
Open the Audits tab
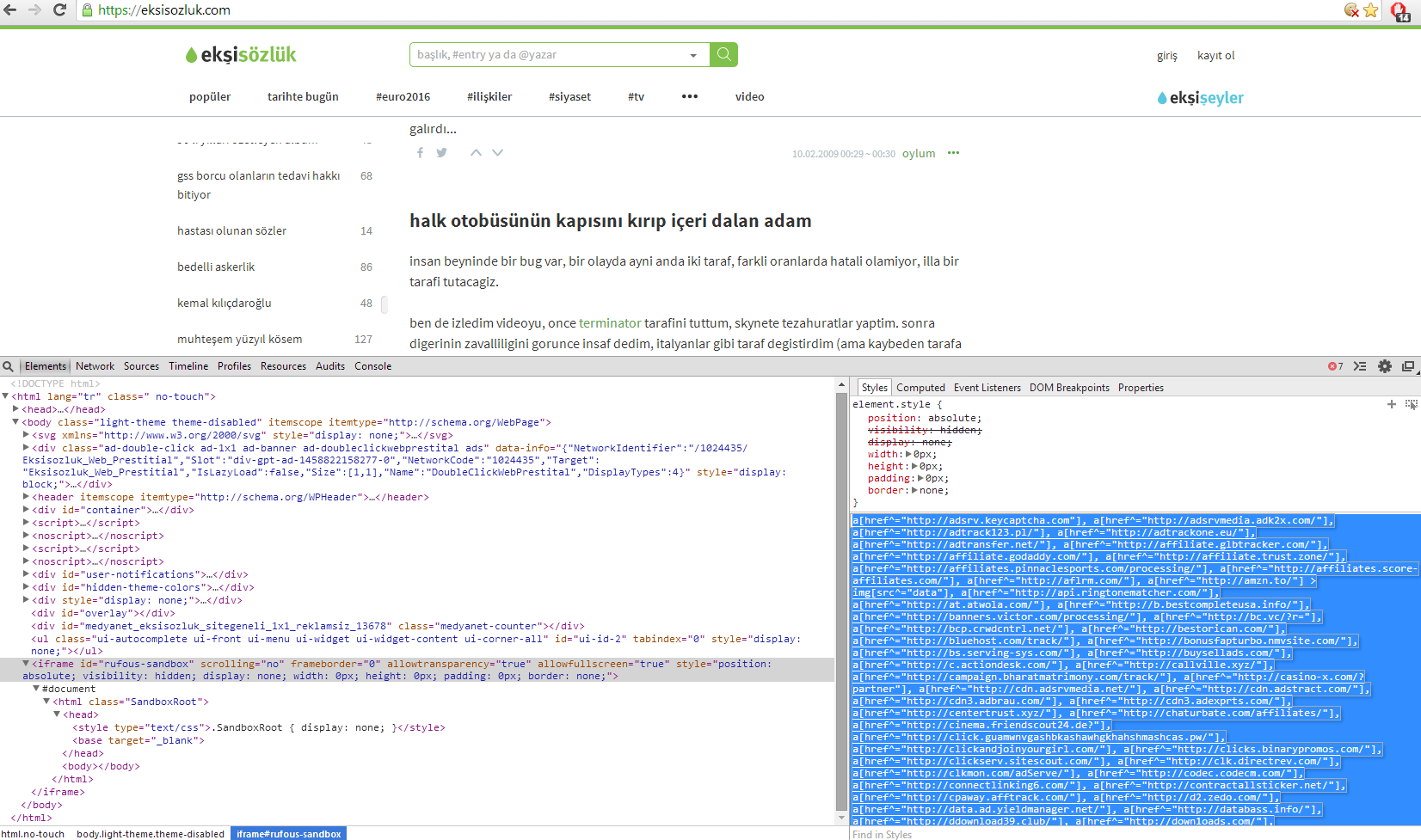click(x=330, y=366)
